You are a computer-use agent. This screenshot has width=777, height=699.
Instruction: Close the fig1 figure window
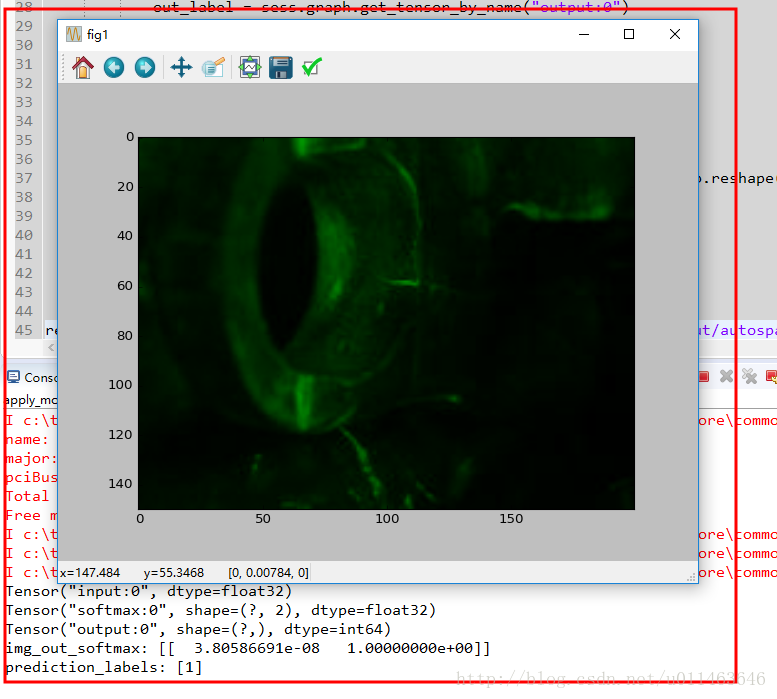(675, 34)
